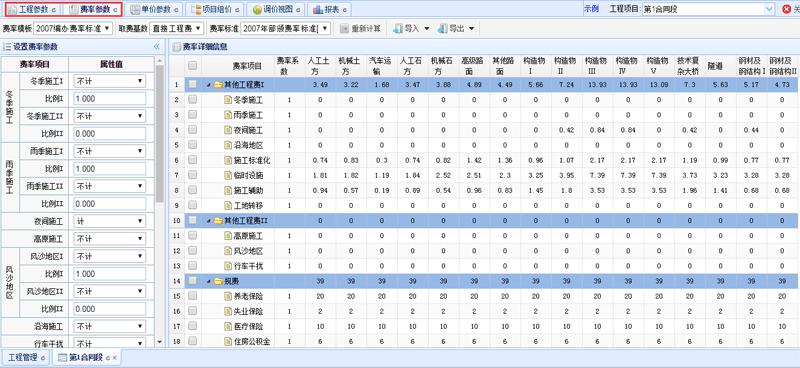Click the 比例II field under 雨季施工II
The image size is (800, 368).
[x=110, y=204]
